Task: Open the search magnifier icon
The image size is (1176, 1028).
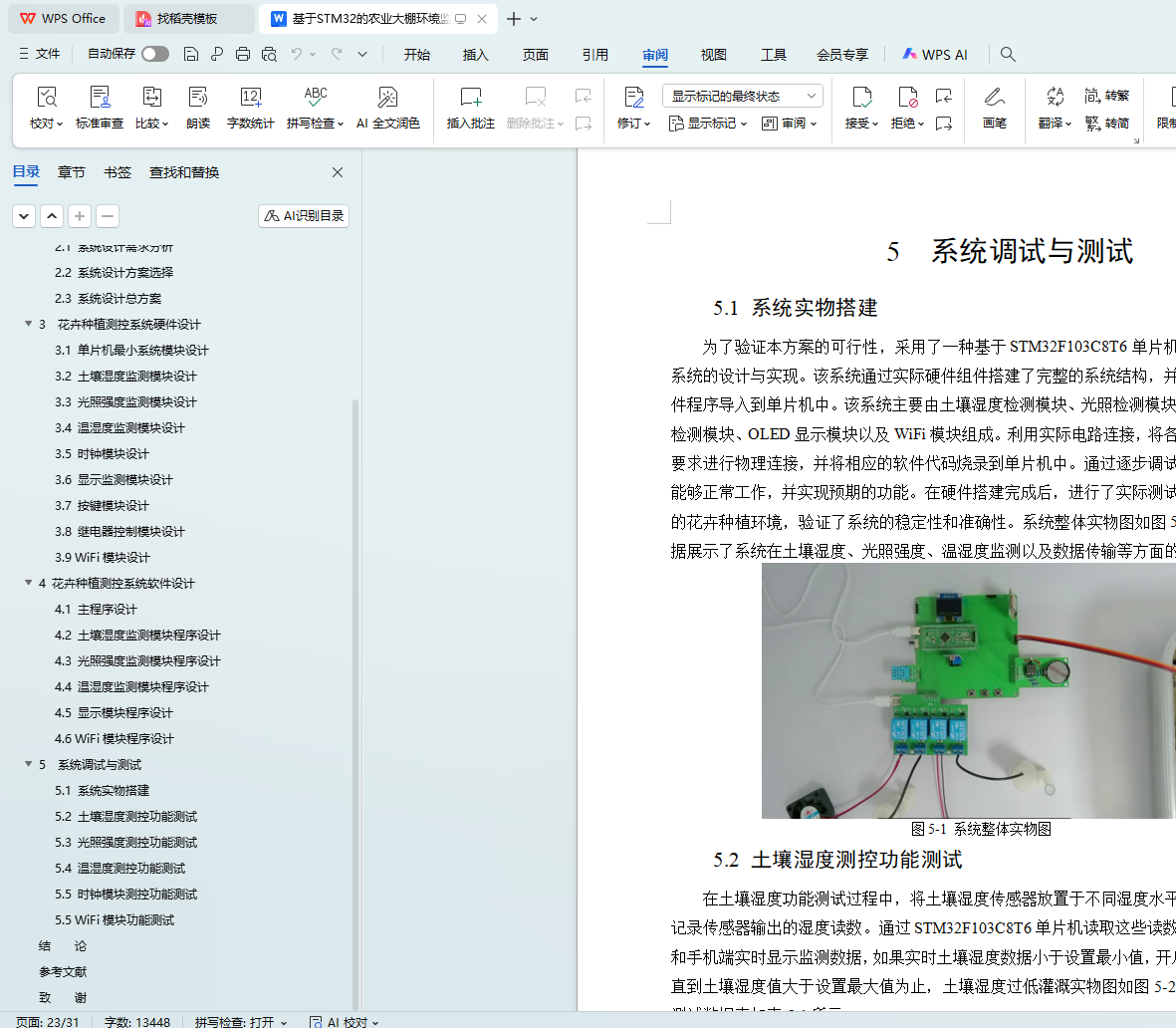Action: pos(1008,54)
